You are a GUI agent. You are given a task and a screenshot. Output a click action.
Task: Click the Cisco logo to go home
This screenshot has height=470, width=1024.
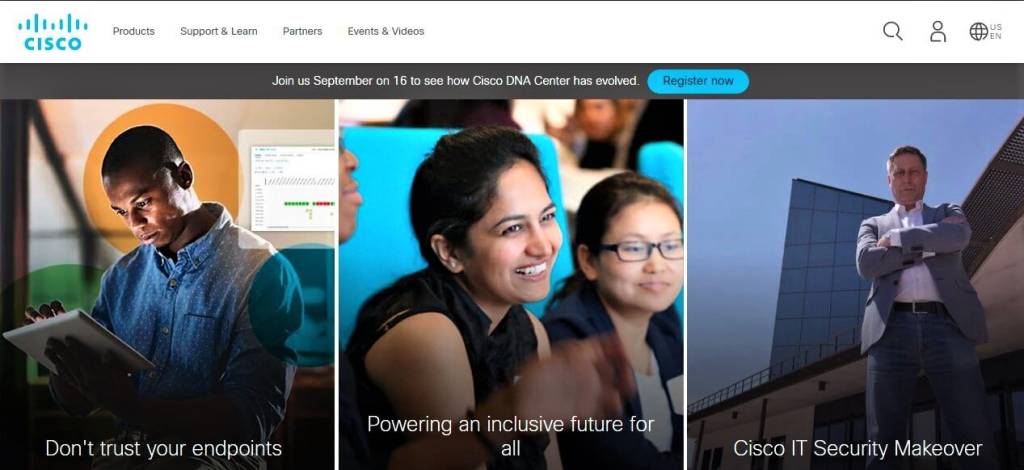pos(53,32)
